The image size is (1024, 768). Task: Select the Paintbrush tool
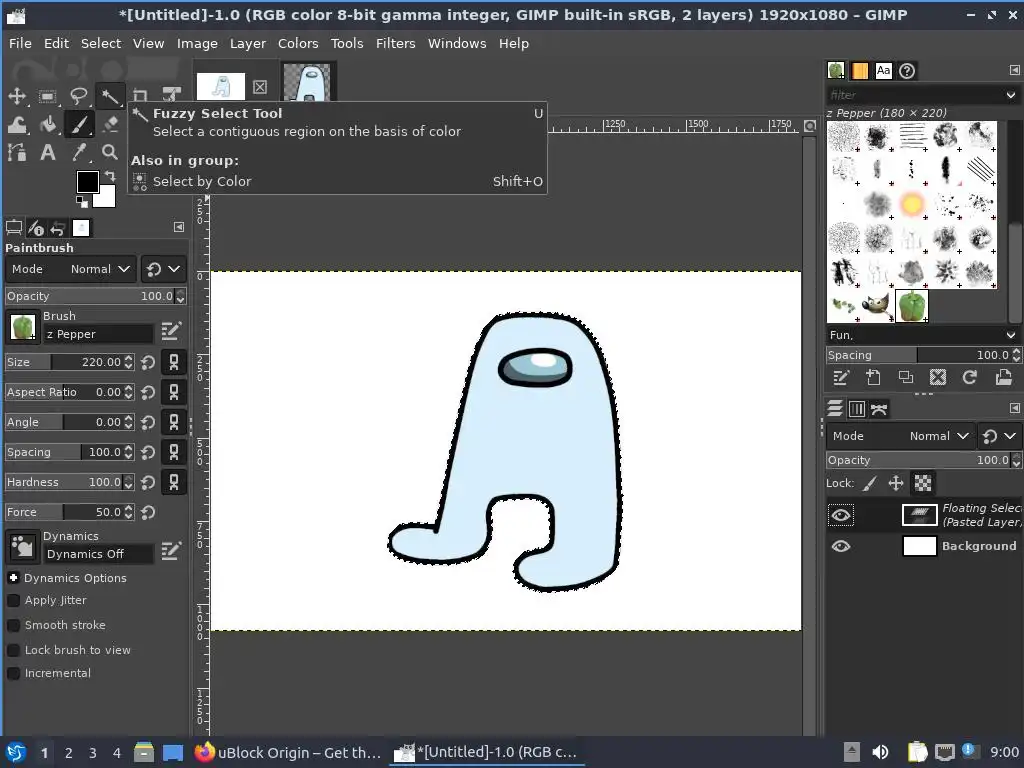coord(78,124)
